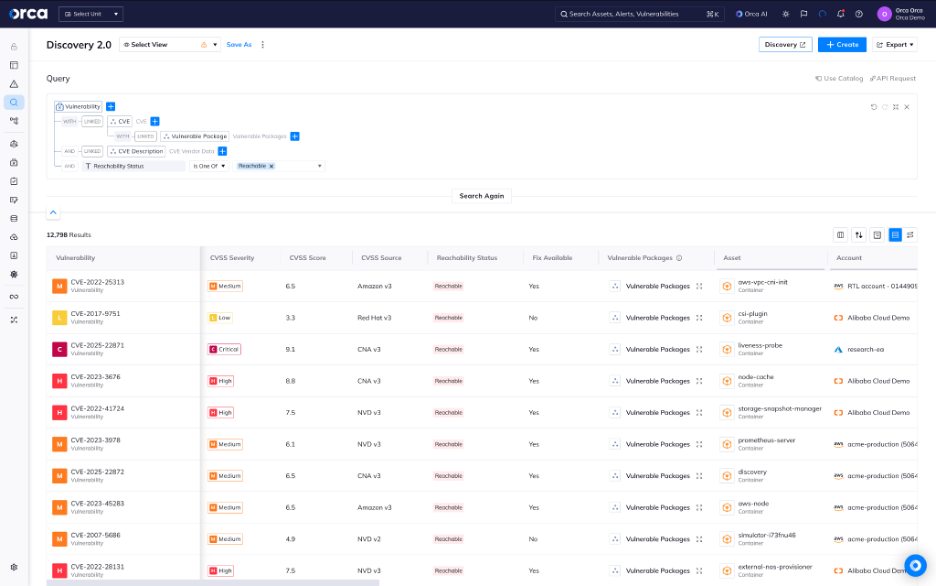The height and width of the screenshot is (586, 936).
Task: Add condition with plus next to Vulnerability
Action: click(110, 107)
